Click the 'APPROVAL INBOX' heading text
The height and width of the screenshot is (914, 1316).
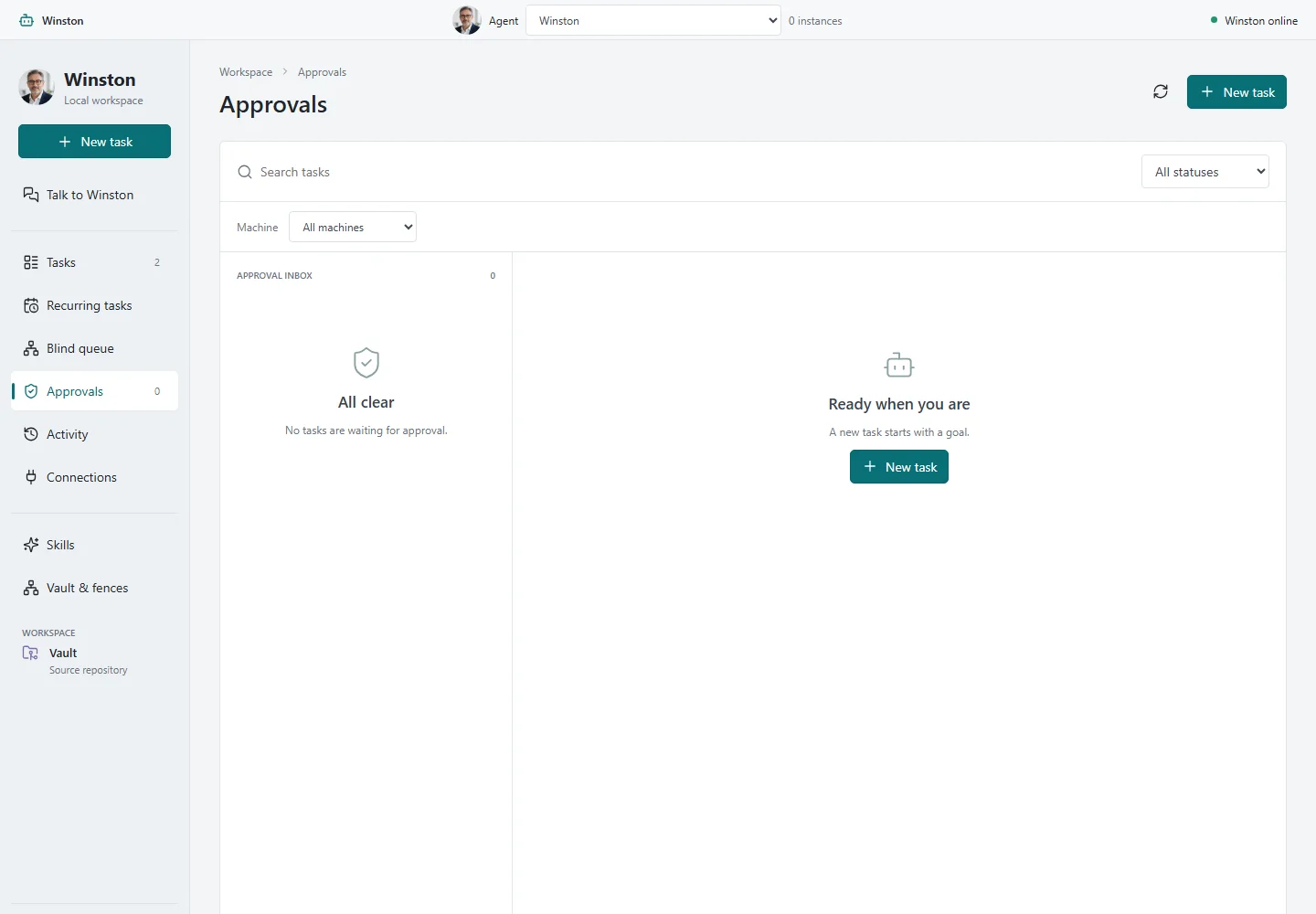(274, 275)
